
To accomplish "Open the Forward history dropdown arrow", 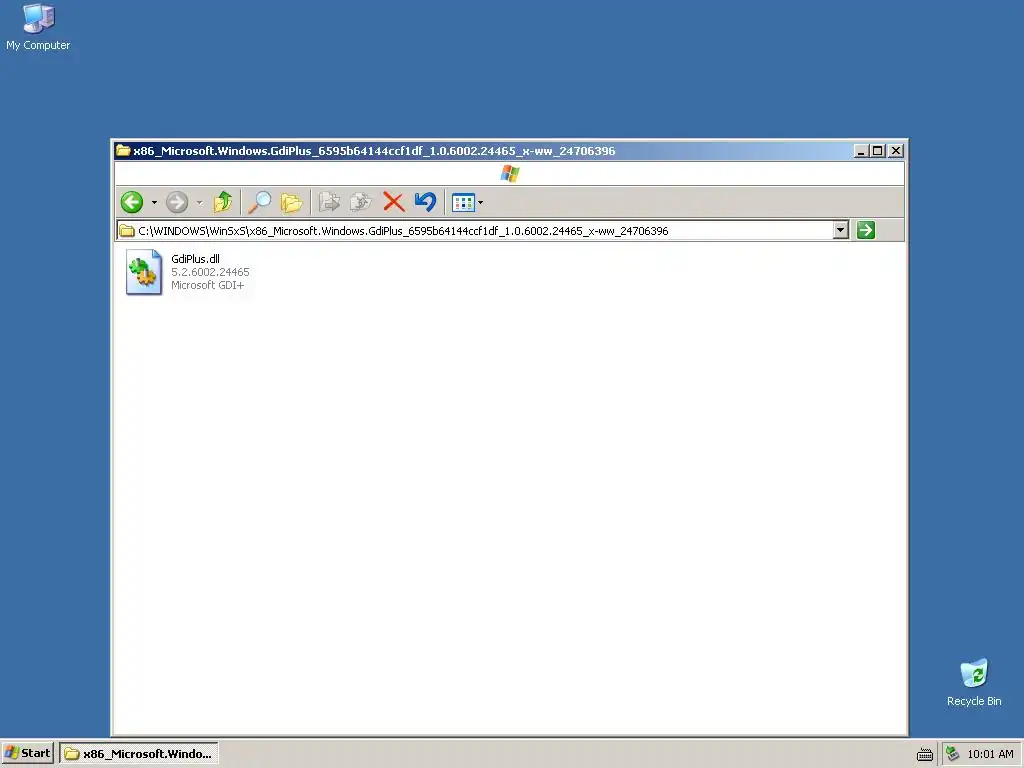I will (199, 202).
